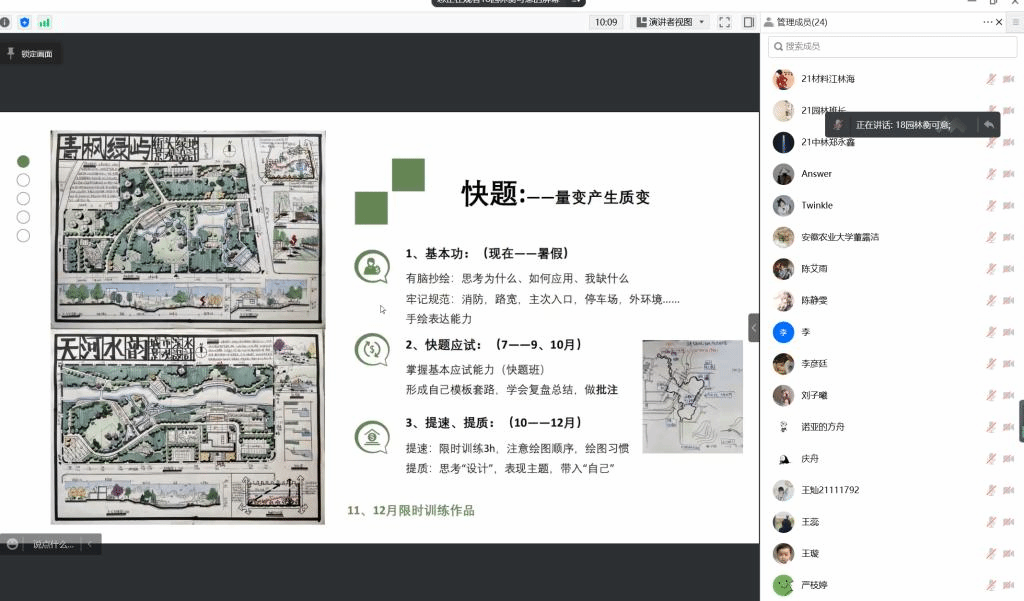Toggle the side panel layout icon
This screenshot has width=1024, height=601.
[748, 22]
